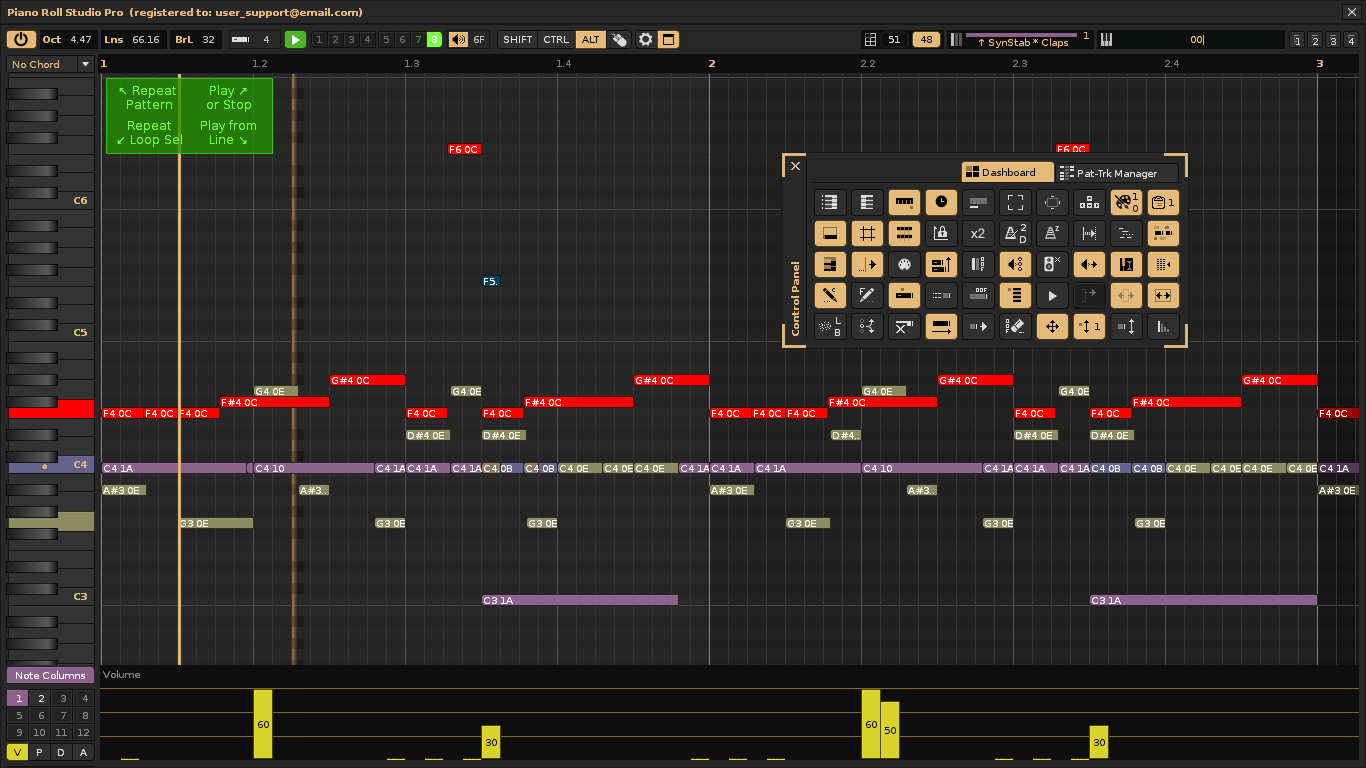The height and width of the screenshot is (768, 1366).
Task: Click the note length slider showing 4
Action: [254, 40]
